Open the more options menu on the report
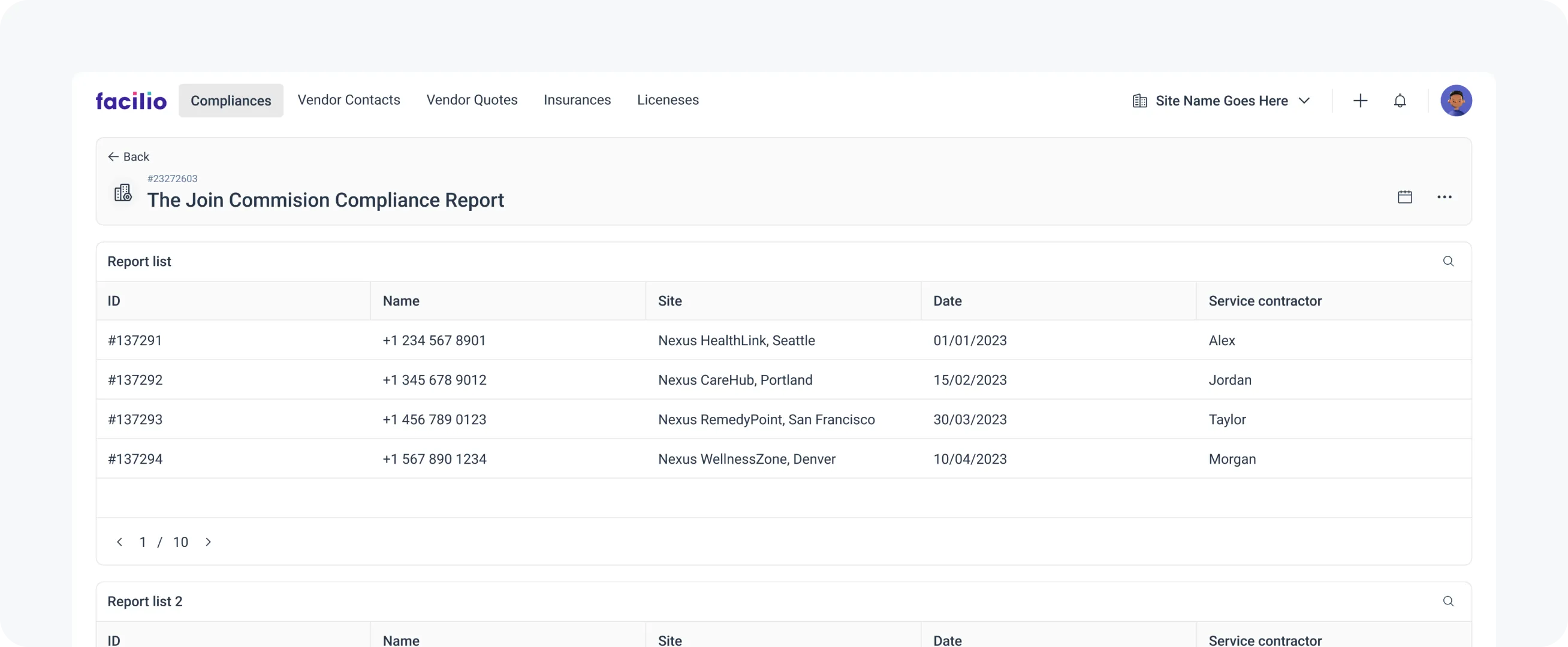The width and height of the screenshot is (1568, 647). (1445, 197)
